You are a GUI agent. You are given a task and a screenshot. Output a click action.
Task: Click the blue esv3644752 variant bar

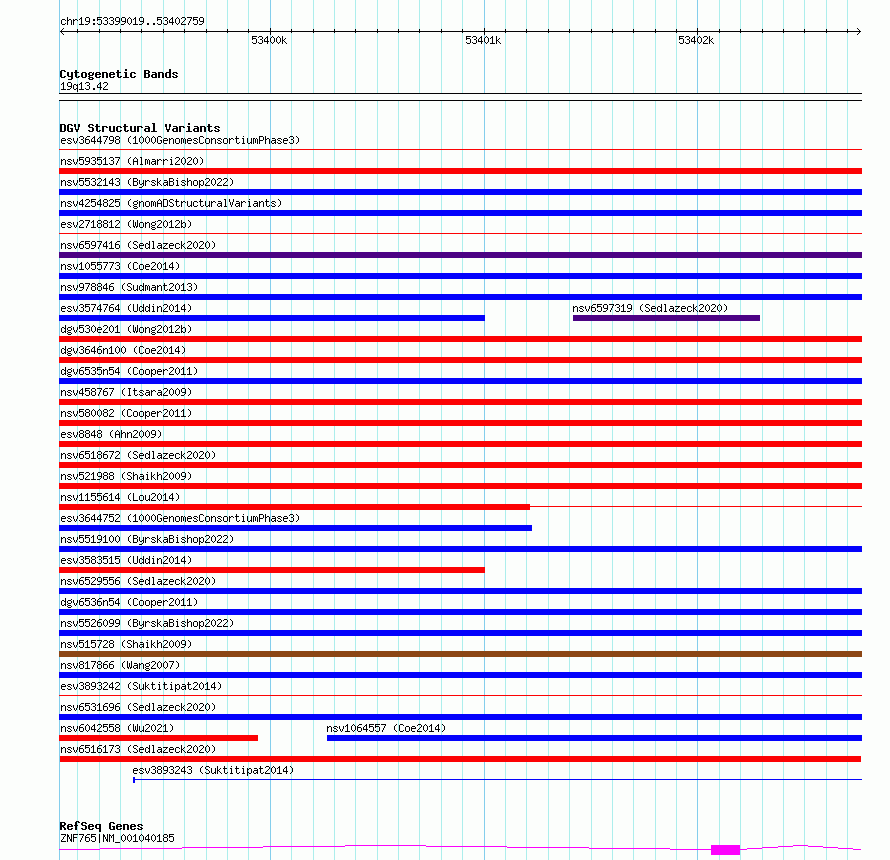click(x=296, y=528)
